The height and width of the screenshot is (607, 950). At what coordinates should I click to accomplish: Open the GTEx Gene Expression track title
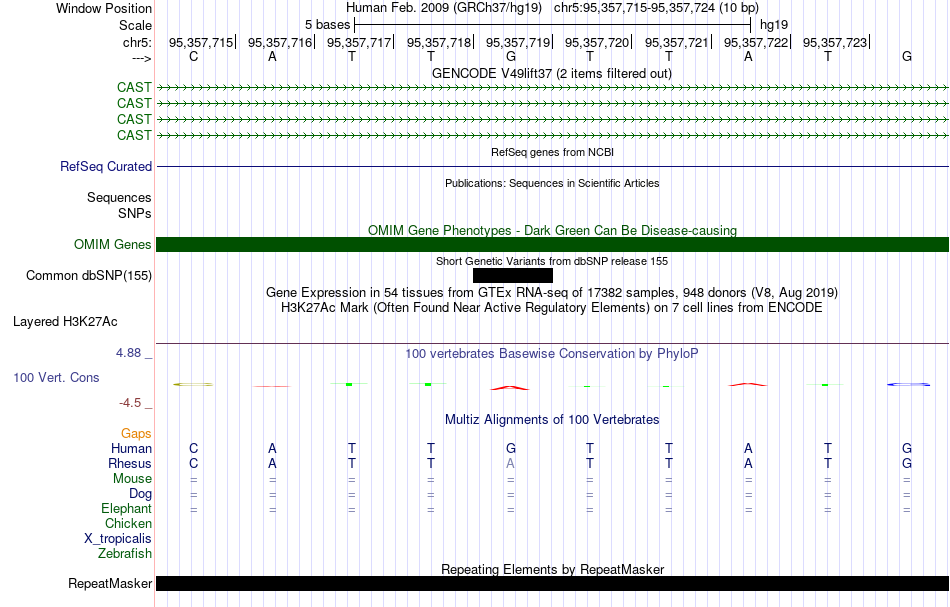point(552,293)
